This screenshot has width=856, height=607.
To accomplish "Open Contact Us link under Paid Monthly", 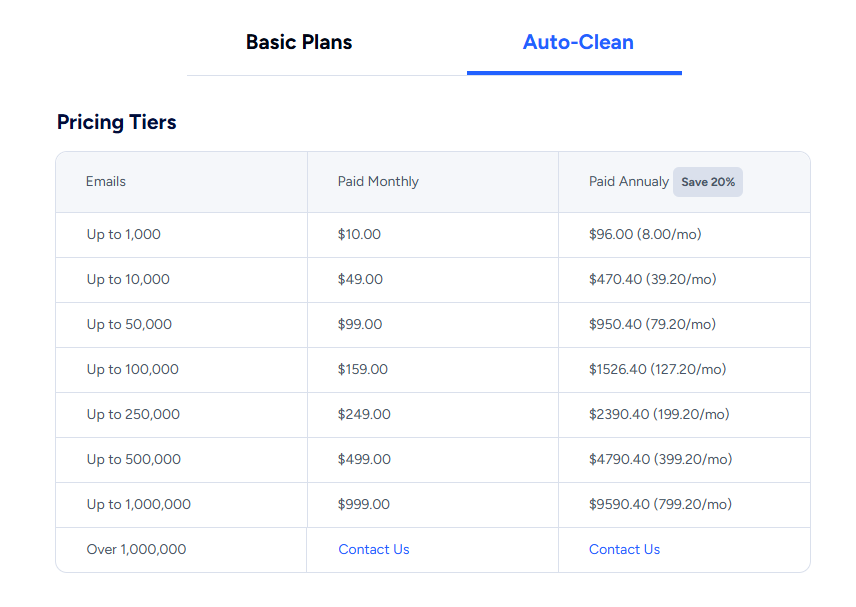I will [374, 549].
